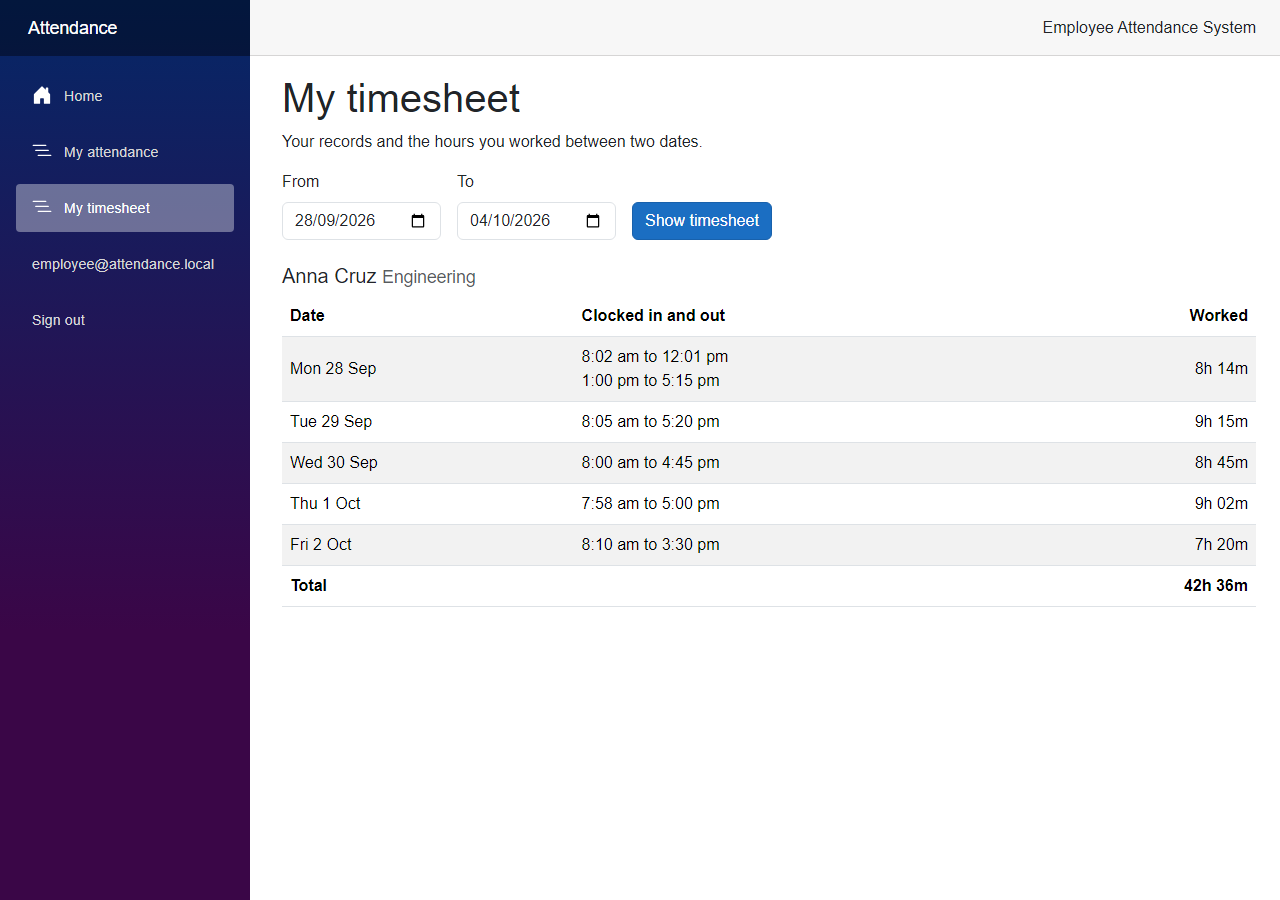This screenshot has height=900, width=1280.
Task: Click the Total row label
Action: 308,586
